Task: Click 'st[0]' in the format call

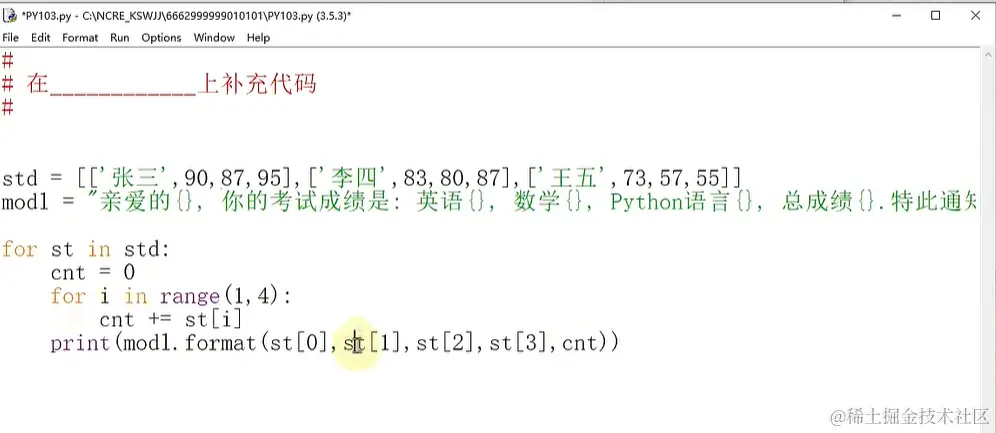Action: point(300,343)
